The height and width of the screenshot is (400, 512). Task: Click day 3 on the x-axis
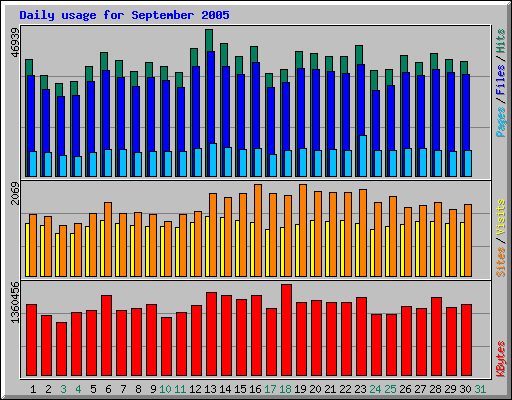63,389
